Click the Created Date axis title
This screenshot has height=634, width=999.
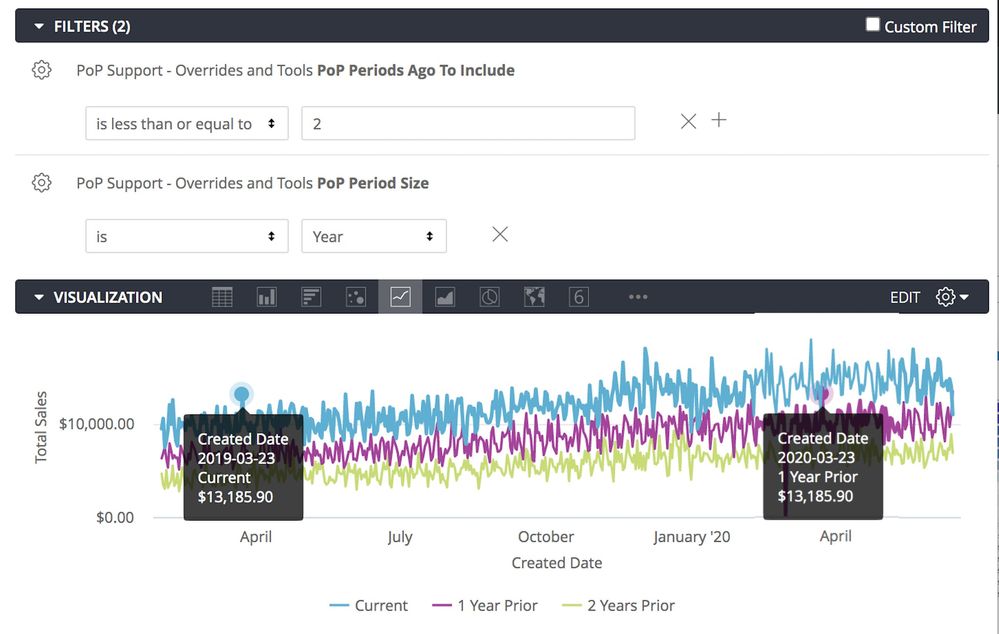557,563
